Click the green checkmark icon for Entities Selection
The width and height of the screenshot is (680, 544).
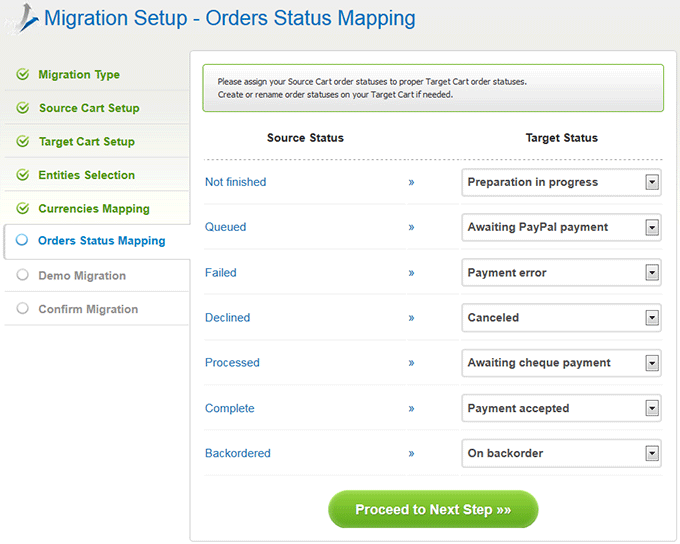click(x=23, y=175)
